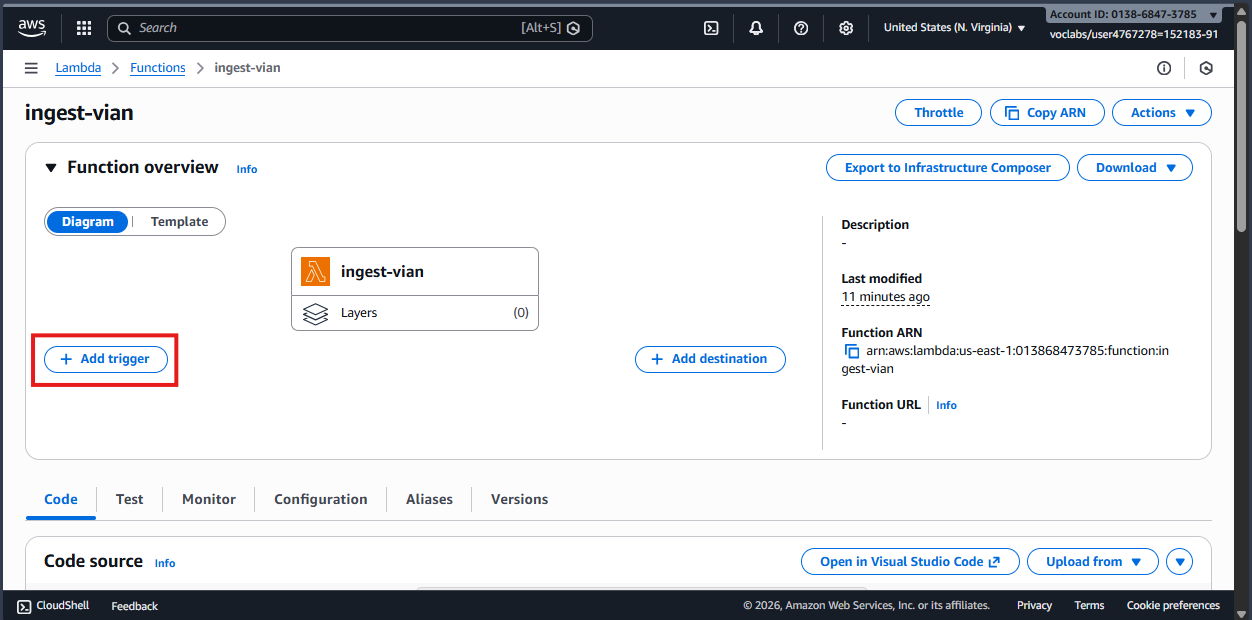This screenshot has width=1252, height=620.
Task: Select the Diagram view toggle
Action: pyautogui.click(x=88, y=222)
